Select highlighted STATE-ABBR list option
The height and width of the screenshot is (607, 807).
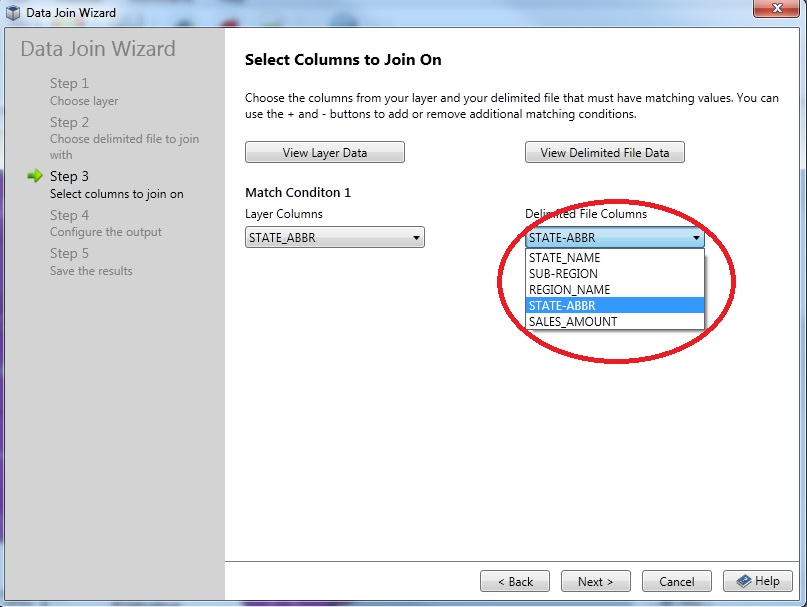point(562,306)
